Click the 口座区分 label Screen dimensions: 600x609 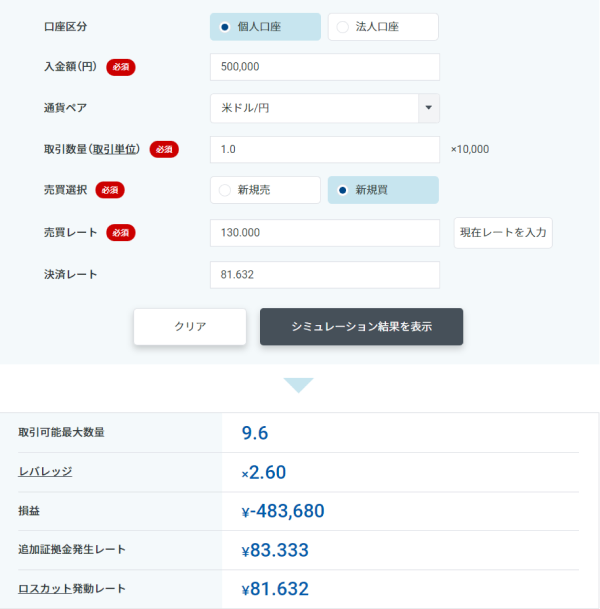(65, 27)
